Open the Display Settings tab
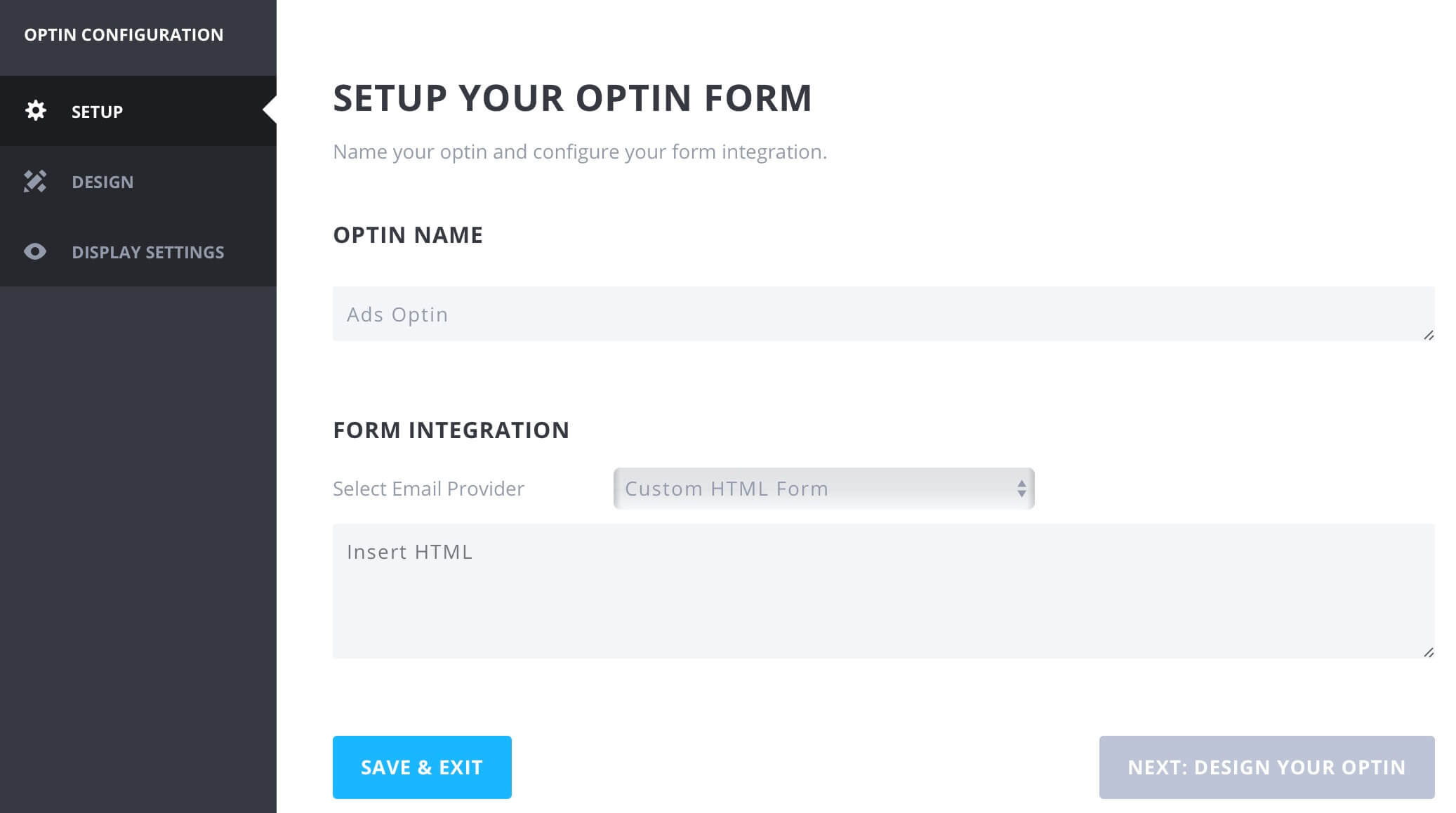Screen dimensions: 1456x813 [x=138, y=251]
